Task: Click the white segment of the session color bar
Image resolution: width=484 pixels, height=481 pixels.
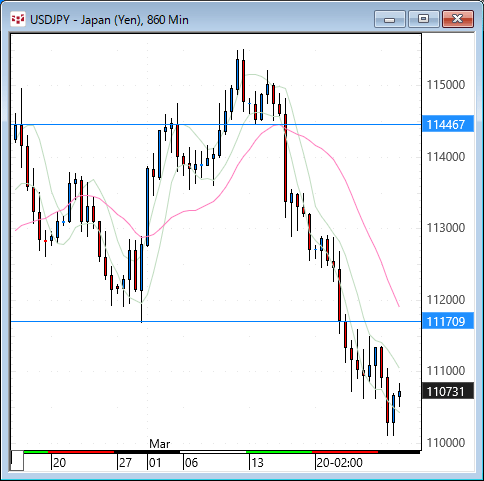Action: coord(213,452)
